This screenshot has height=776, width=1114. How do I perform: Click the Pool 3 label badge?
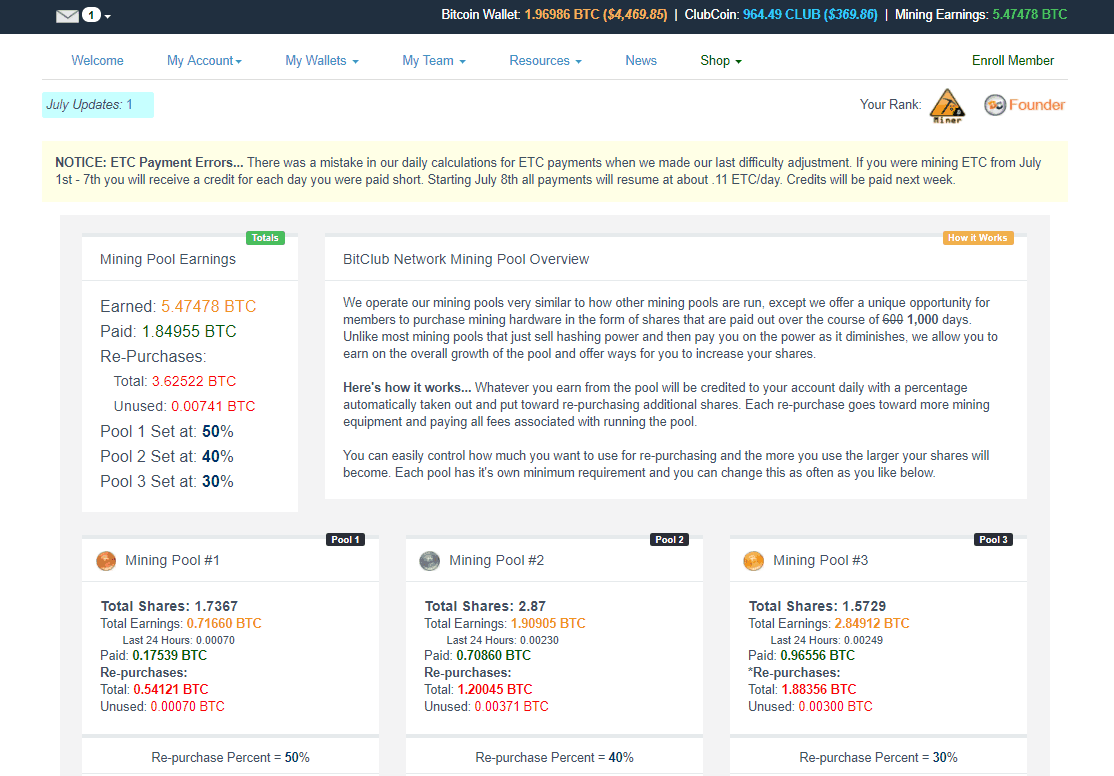(x=993, y=540)
